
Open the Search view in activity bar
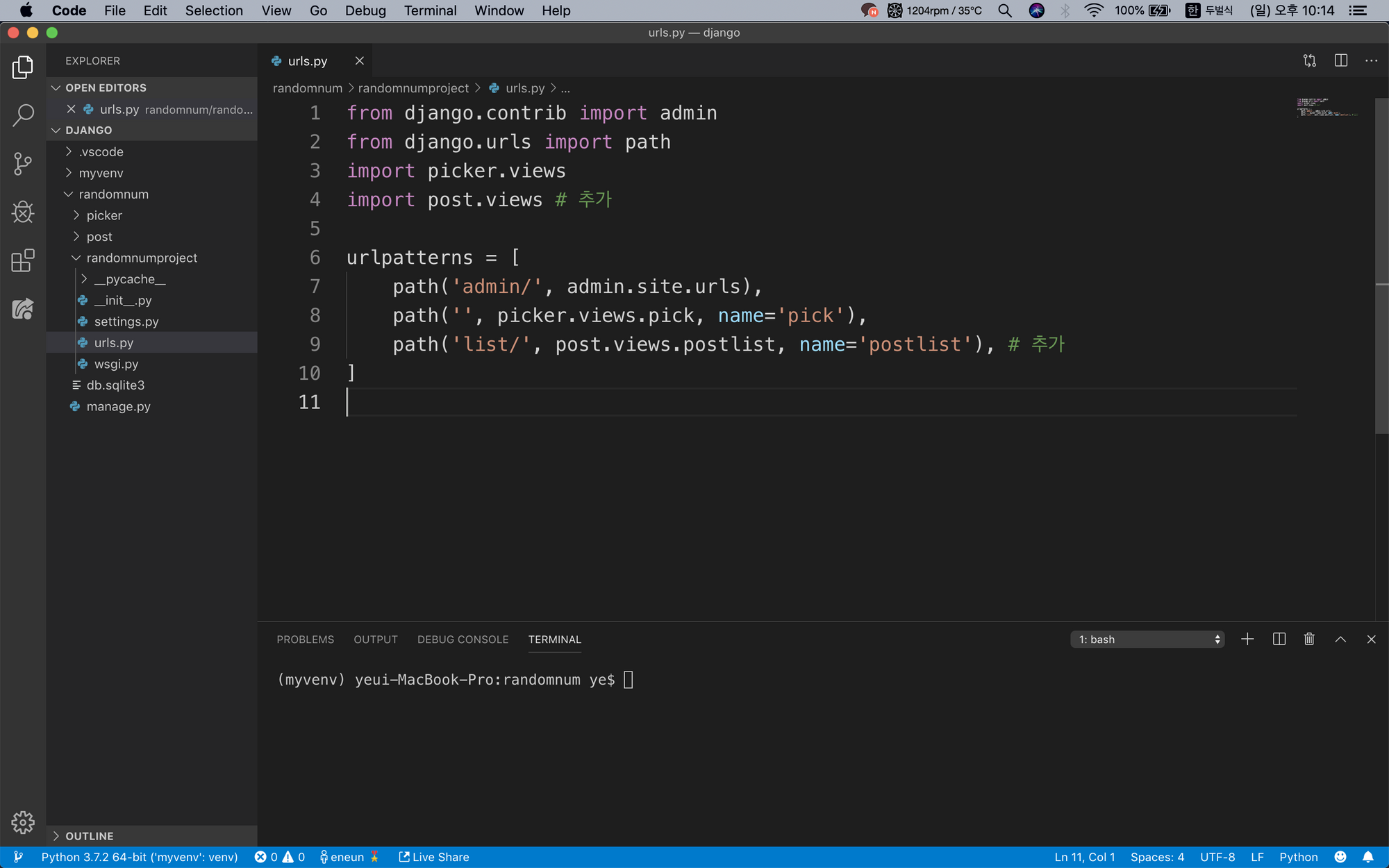[23, 115]
